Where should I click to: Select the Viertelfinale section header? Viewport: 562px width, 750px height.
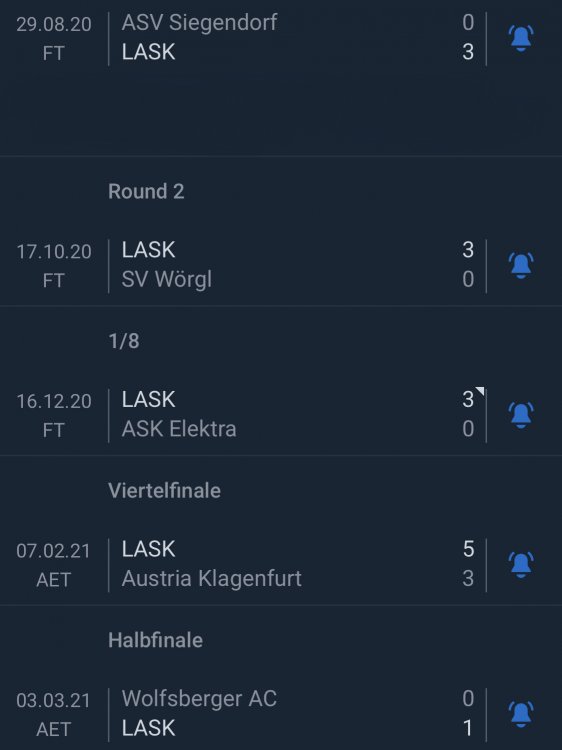165,491
